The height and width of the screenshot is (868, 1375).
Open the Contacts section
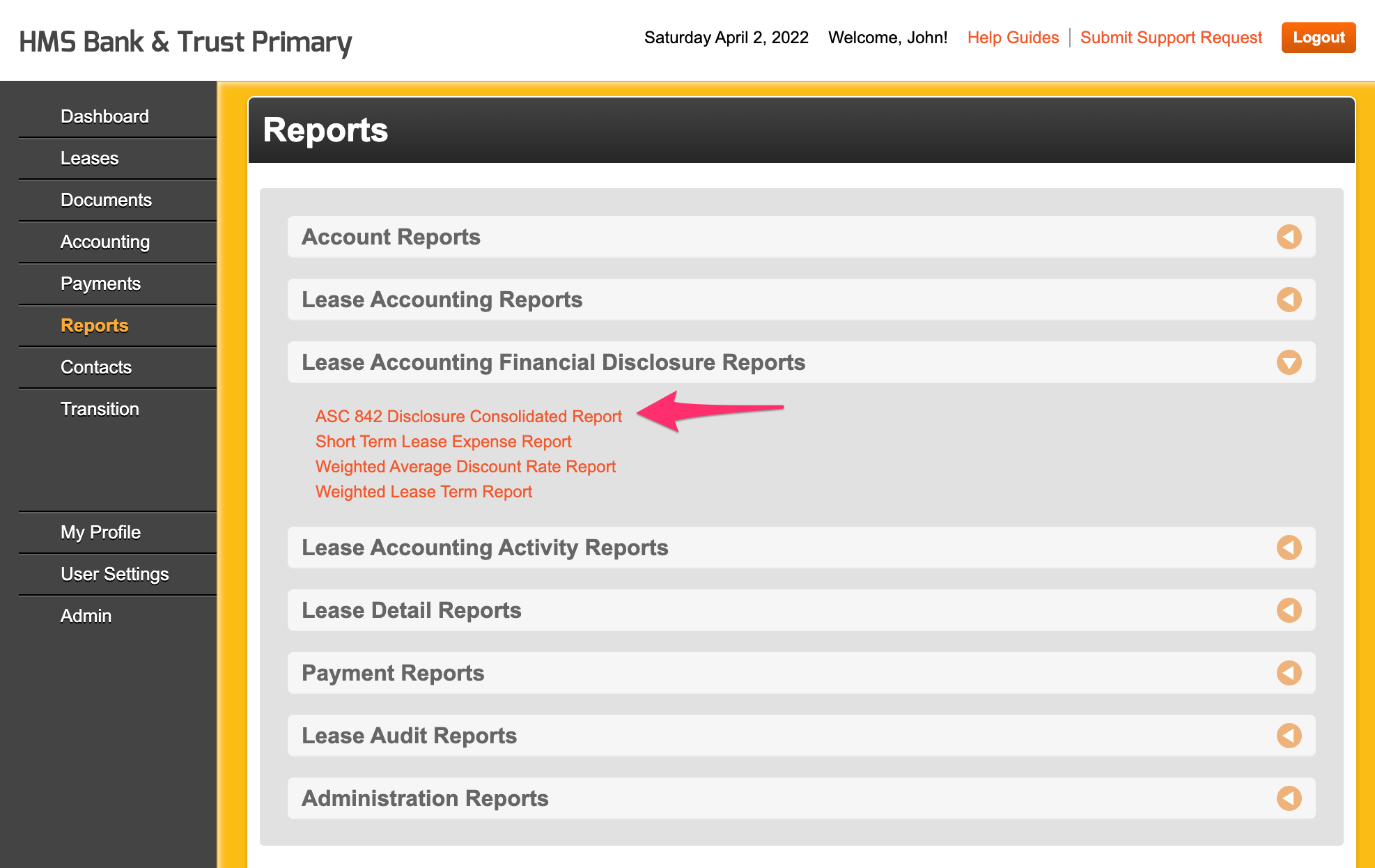95,367
